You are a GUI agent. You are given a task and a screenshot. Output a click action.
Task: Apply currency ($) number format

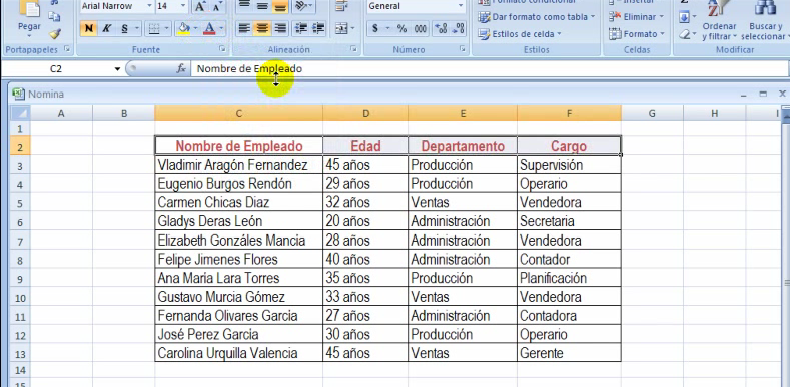click(x=374, y=29)
